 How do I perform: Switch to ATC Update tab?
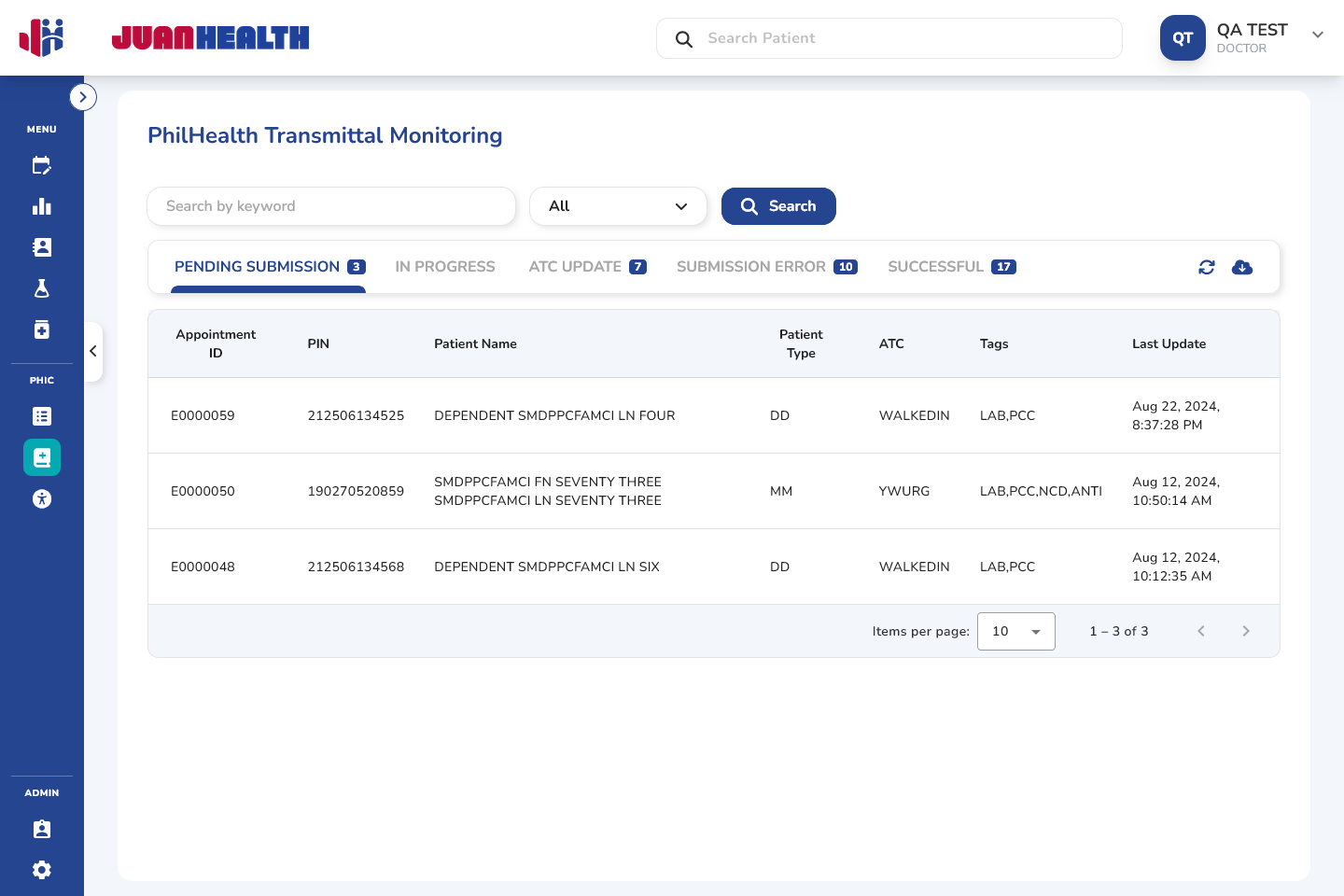pyautogui.click(x=587, y=267)
